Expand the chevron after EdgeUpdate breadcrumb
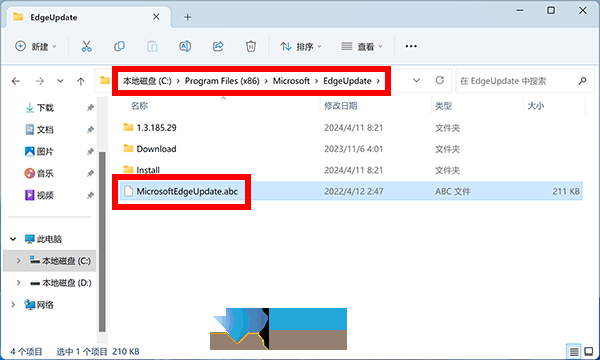The width and height of the screenshot is (600, 360). click(x=378, y=81)
